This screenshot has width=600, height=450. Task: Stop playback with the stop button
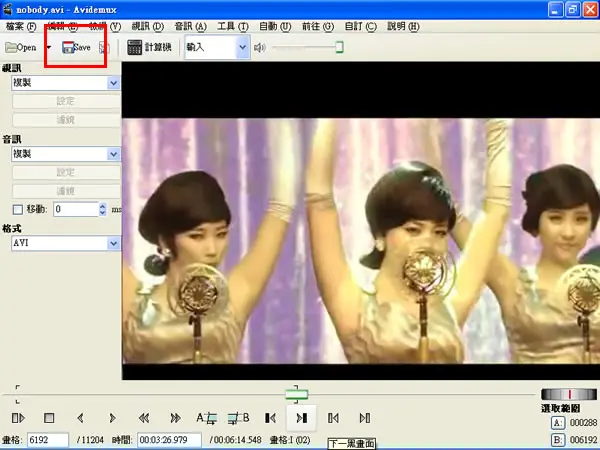49,418
